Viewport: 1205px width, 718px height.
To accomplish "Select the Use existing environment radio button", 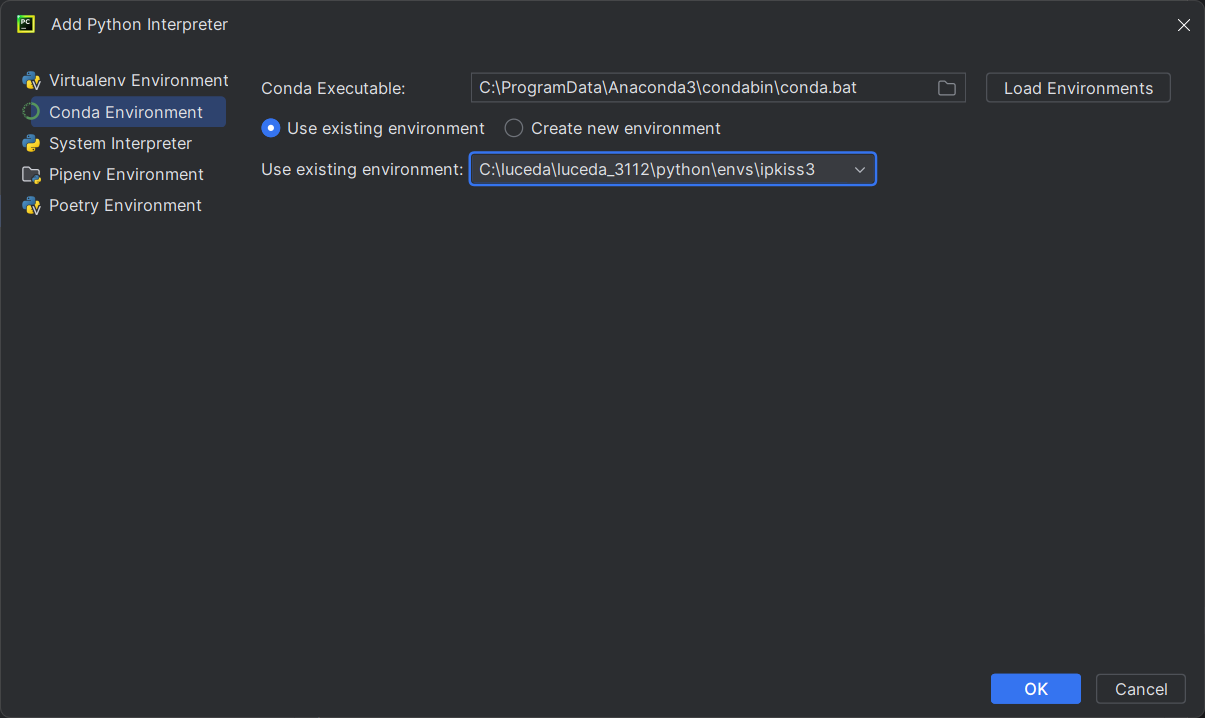I will click(271, 128).
